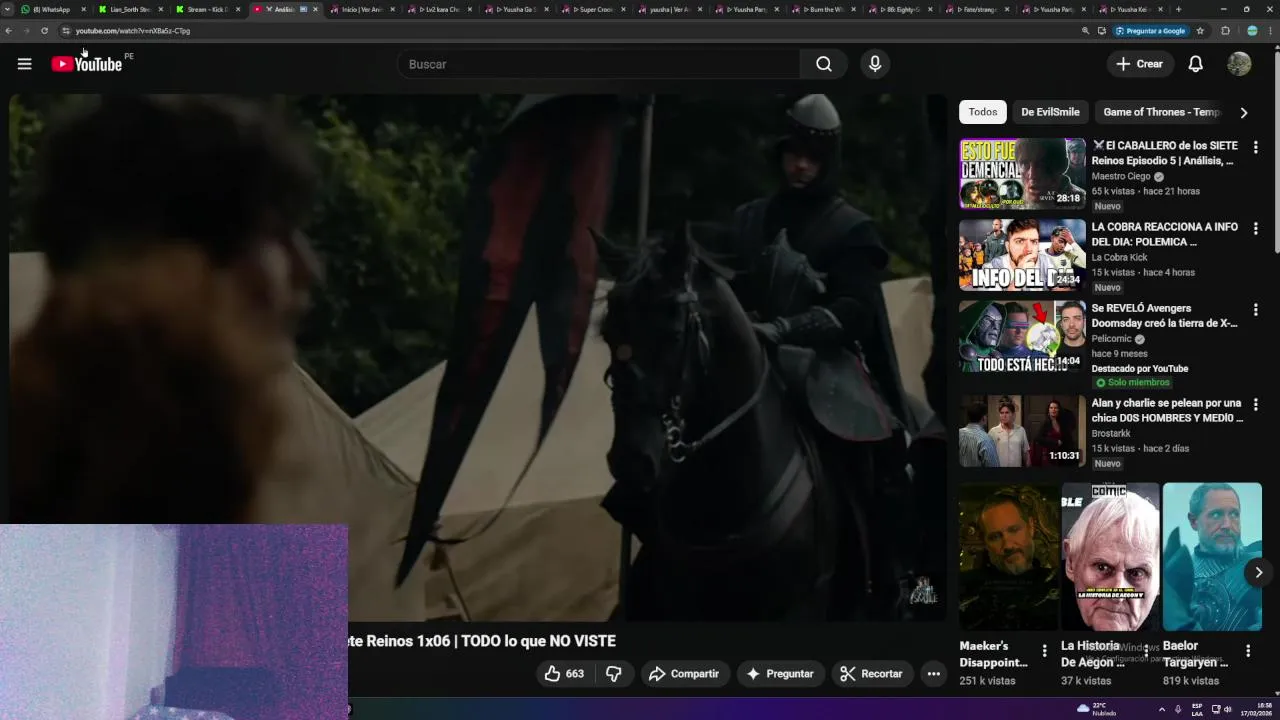Open the YouTube hamburger guide menu
Viewport: 1280px width, 720px height.
[x=24, y=64]
